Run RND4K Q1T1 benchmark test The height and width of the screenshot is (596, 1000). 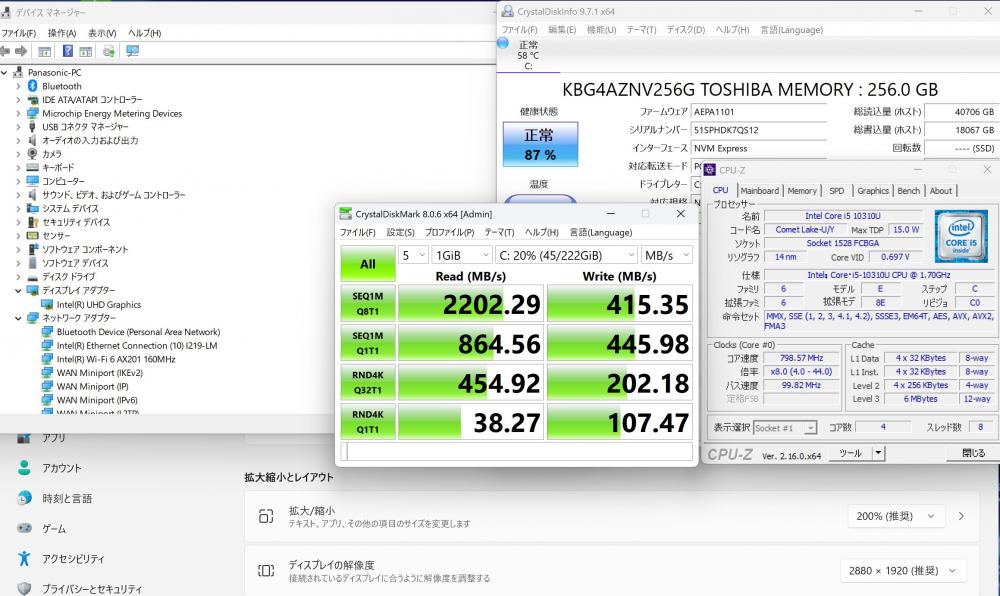tap(368, 422)
